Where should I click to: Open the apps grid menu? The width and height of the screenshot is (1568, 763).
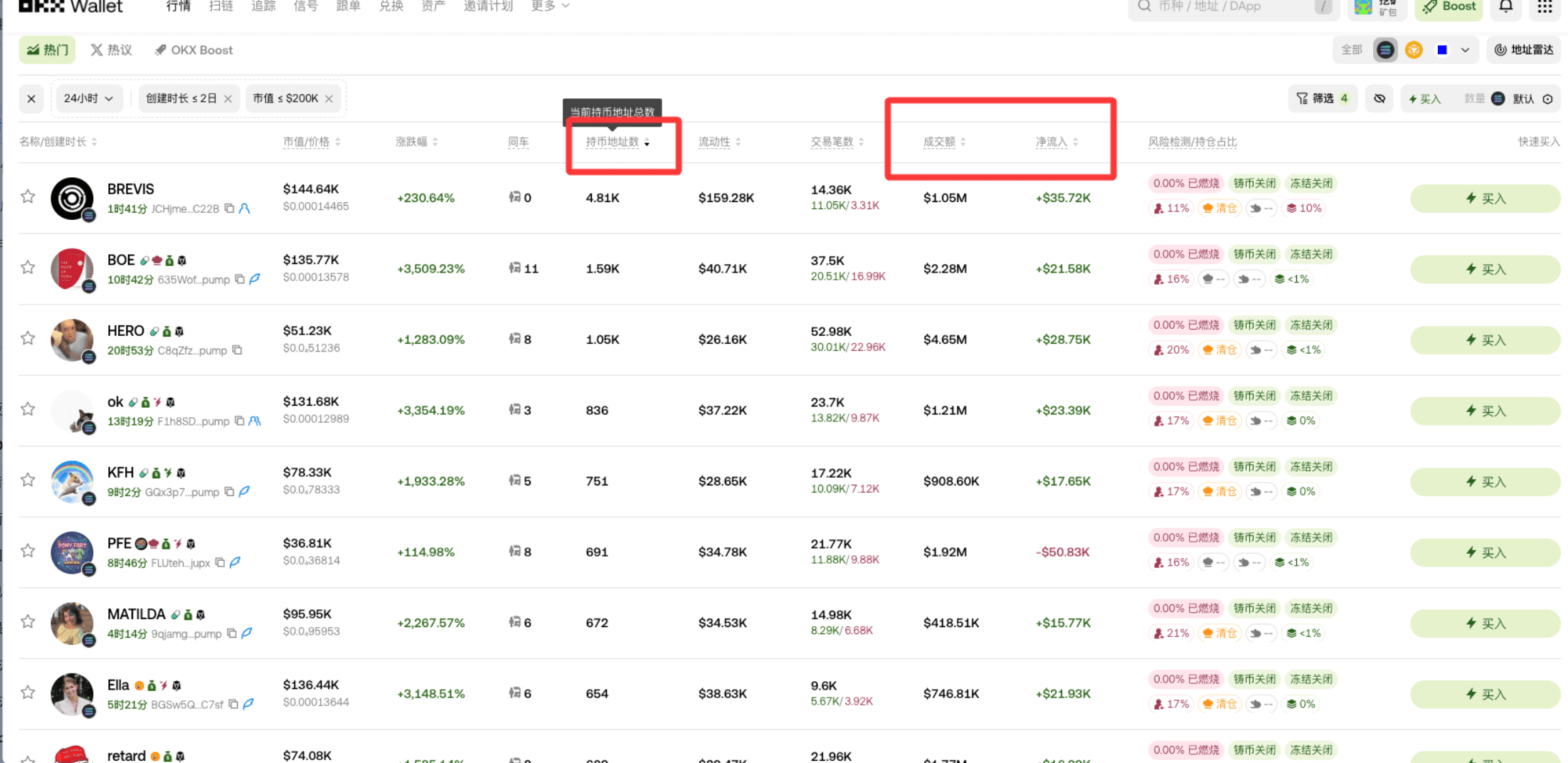(x=1545, y=6)
